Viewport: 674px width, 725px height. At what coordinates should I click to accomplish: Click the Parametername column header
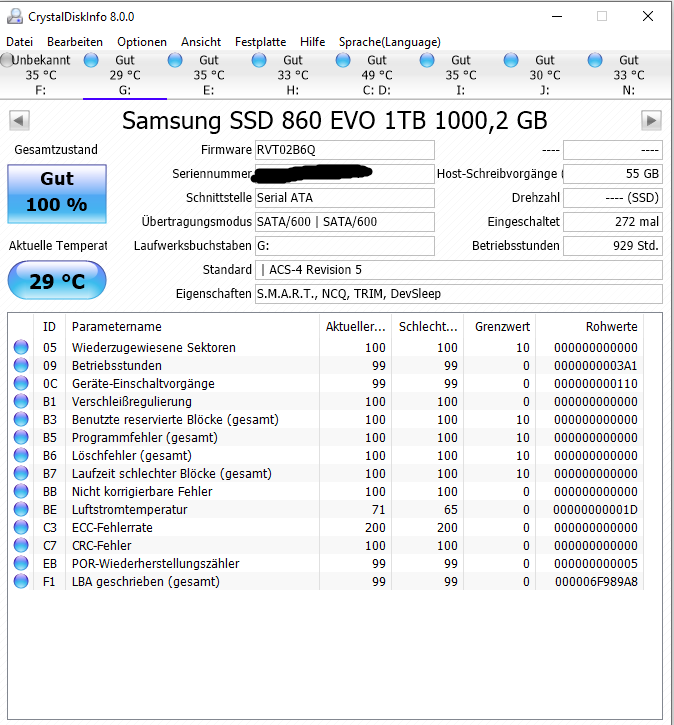point(192,327)
